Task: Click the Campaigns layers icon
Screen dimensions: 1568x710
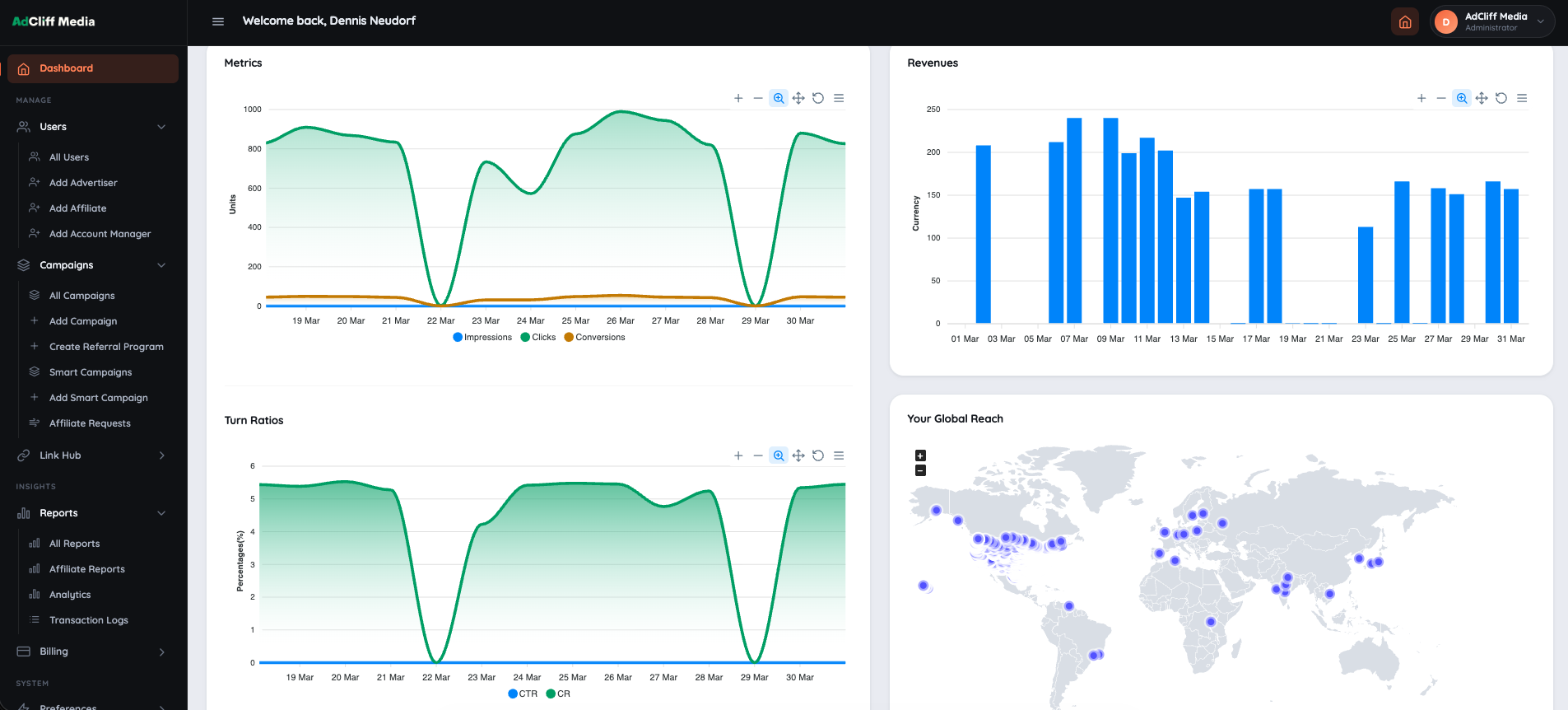Action: tap(24, 265)
